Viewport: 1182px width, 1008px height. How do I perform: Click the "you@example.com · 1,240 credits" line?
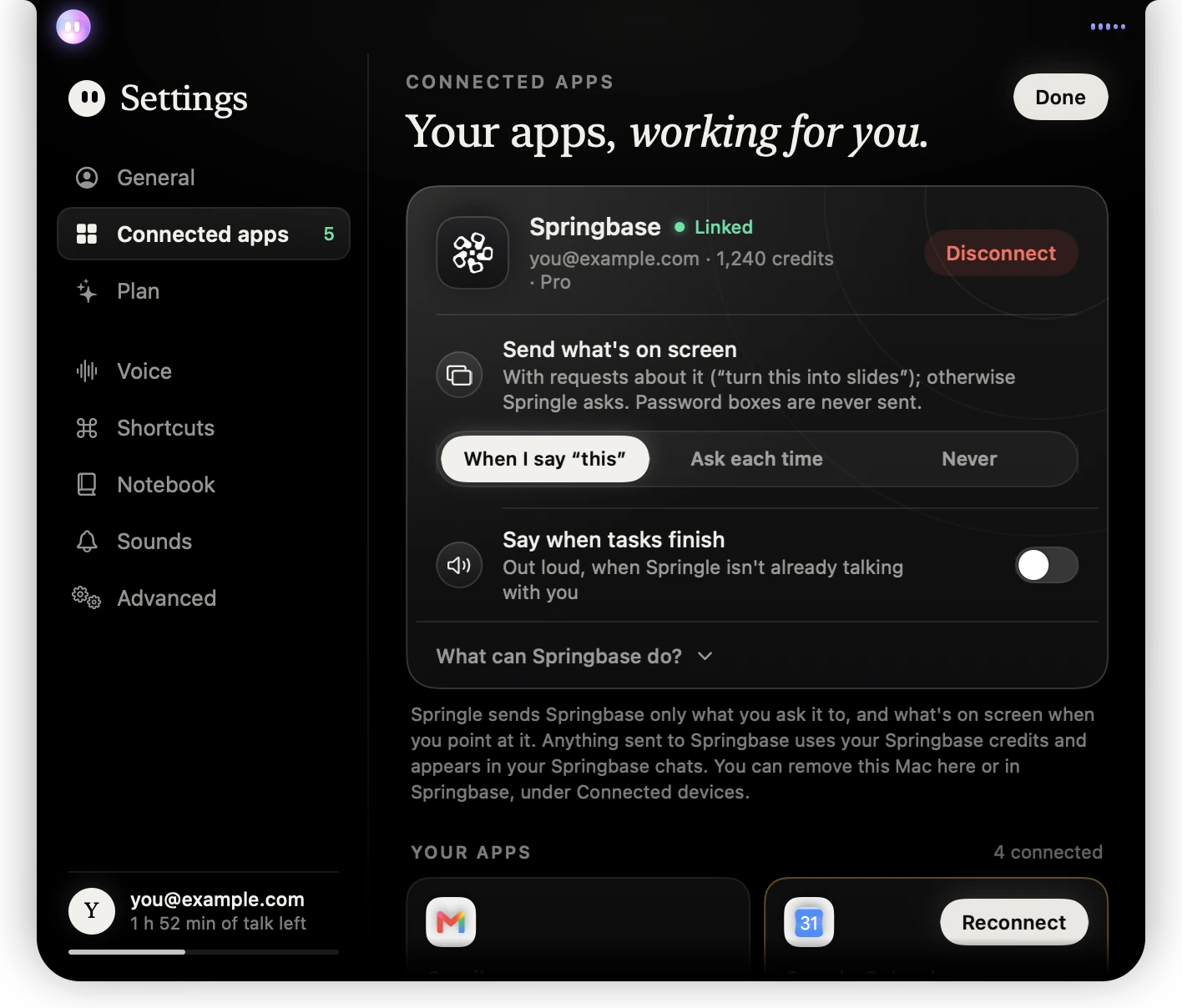681,259
